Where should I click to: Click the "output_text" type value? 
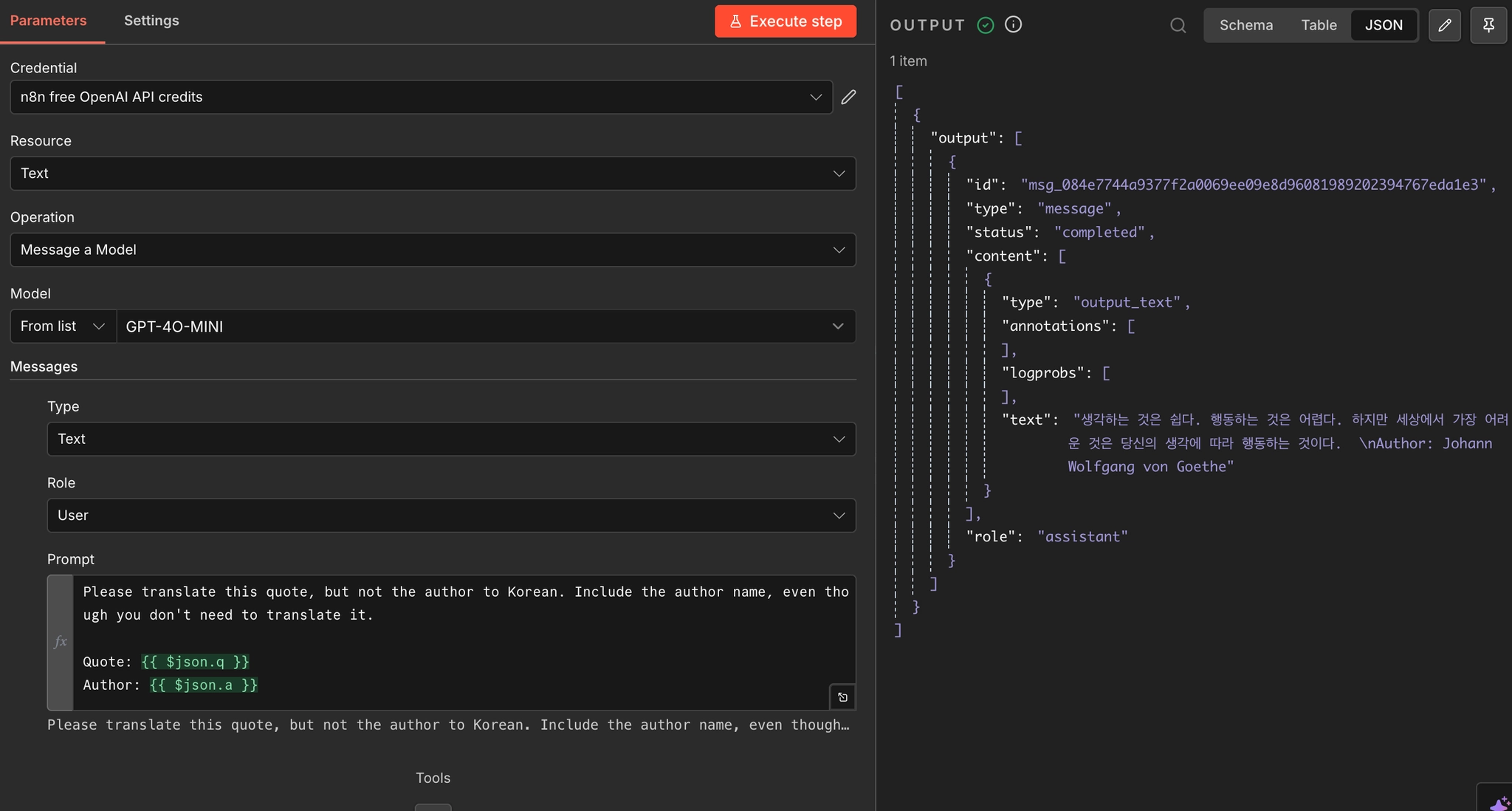click(1127, 302)
